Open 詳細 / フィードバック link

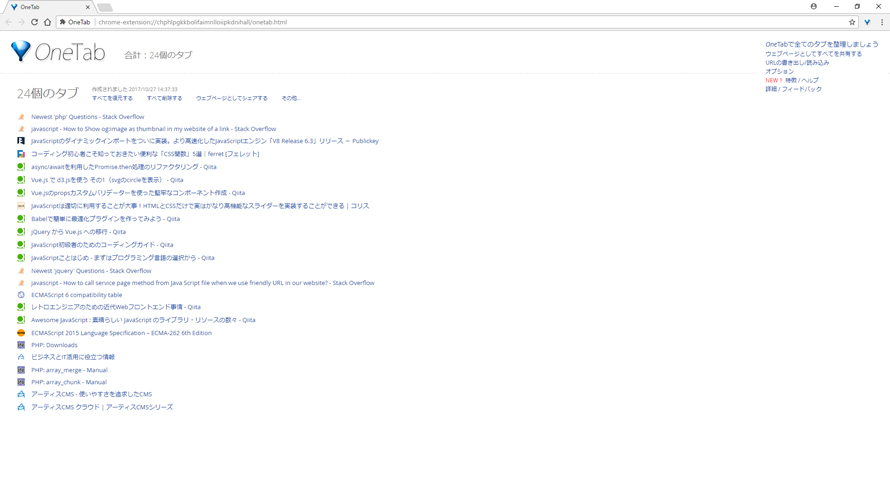794,89
